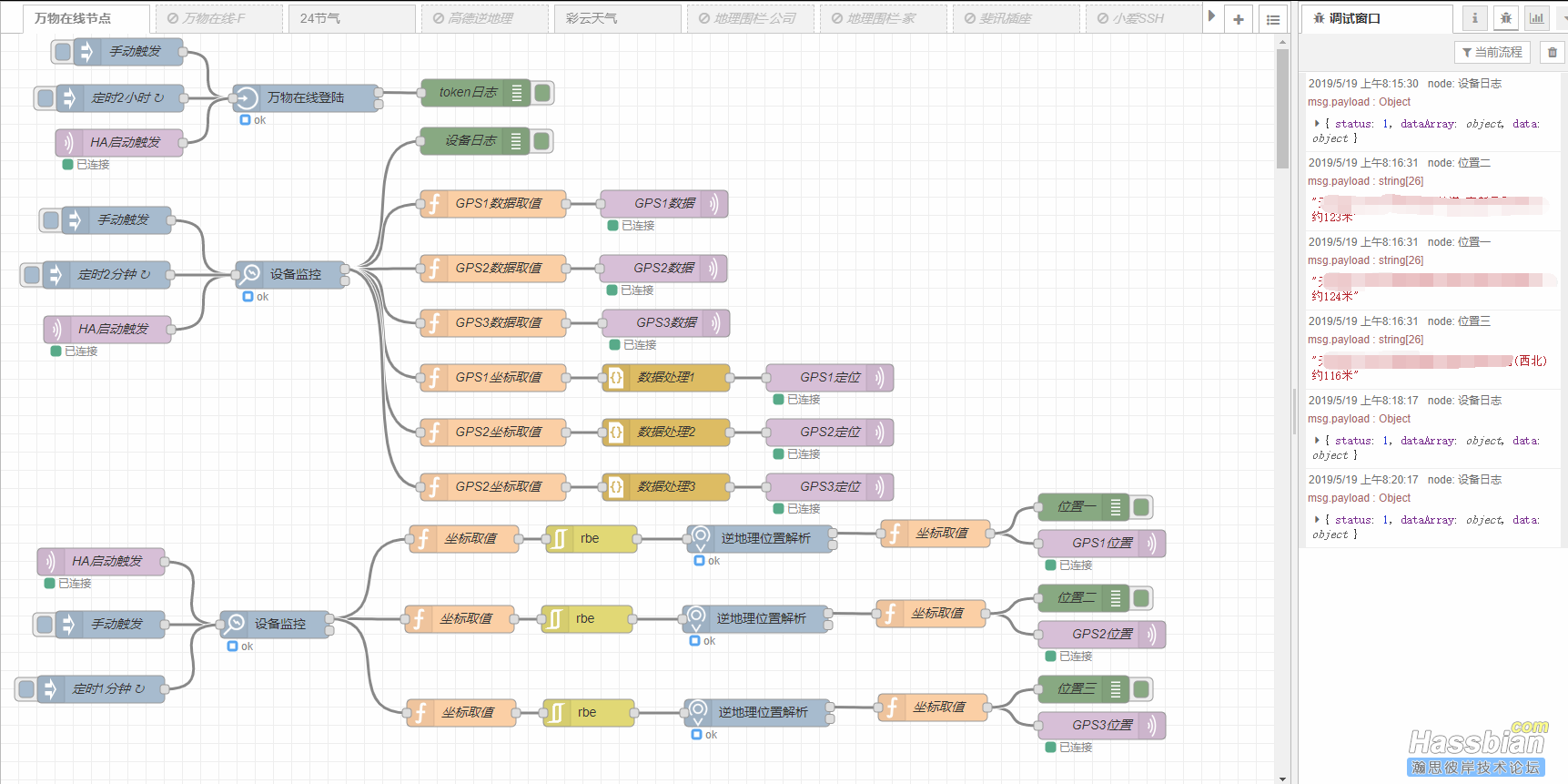Image resolution: width=1568 pixels, height=784 pixels.
Task: Toggle the 位置二 debug output button
Action: tap(1141, 597)
